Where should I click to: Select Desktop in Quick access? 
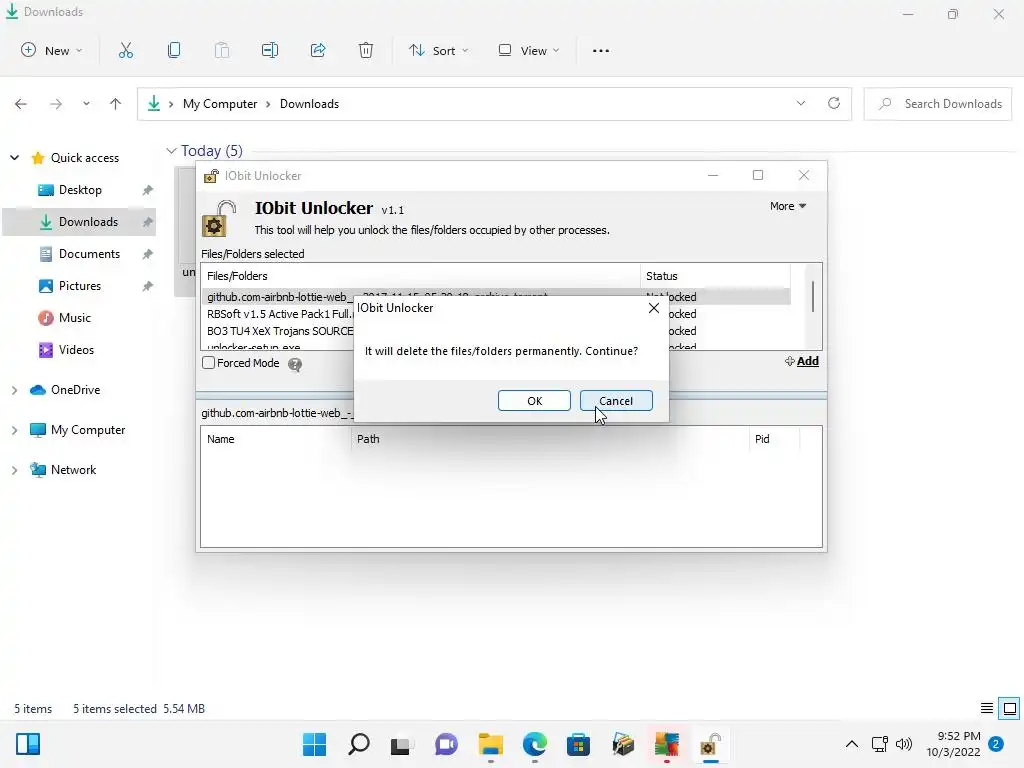tap(80, 190)
